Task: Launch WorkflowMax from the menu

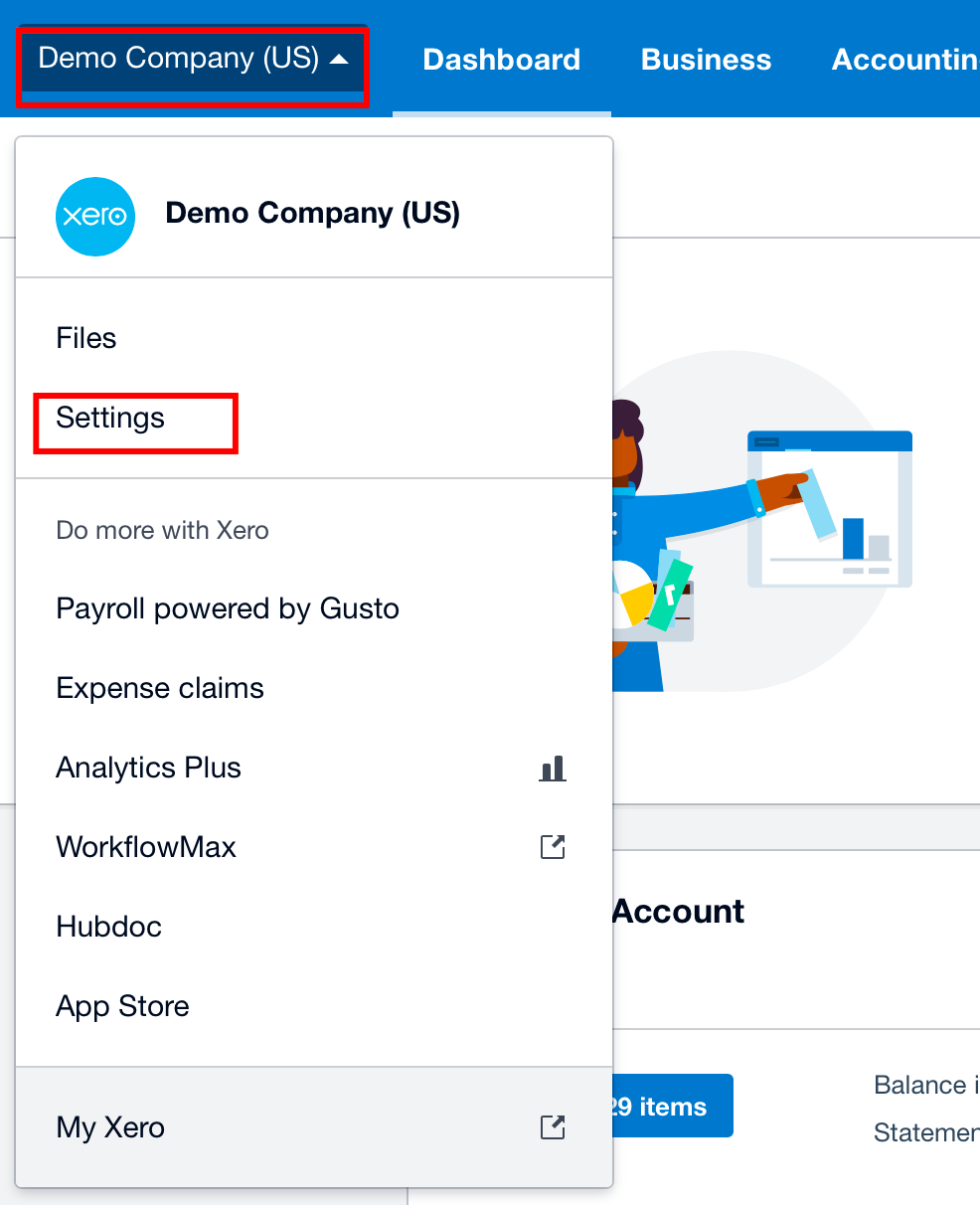Action: tap(146, 847)
